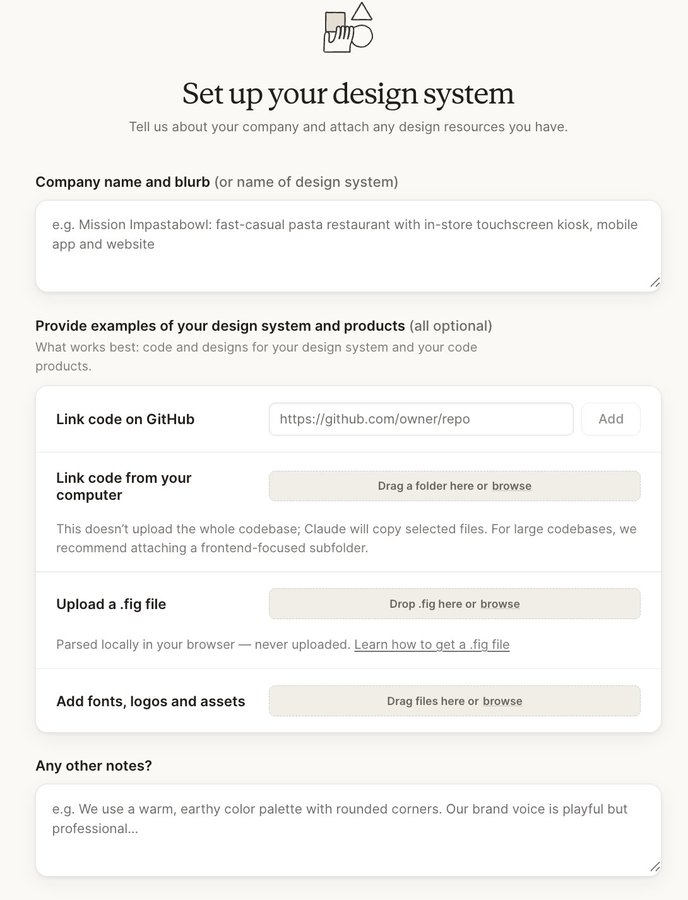The width and height of the screenshot is (688, 900).
Task: Click browse link in .fig drop zone
Action: tap(500, 604)
